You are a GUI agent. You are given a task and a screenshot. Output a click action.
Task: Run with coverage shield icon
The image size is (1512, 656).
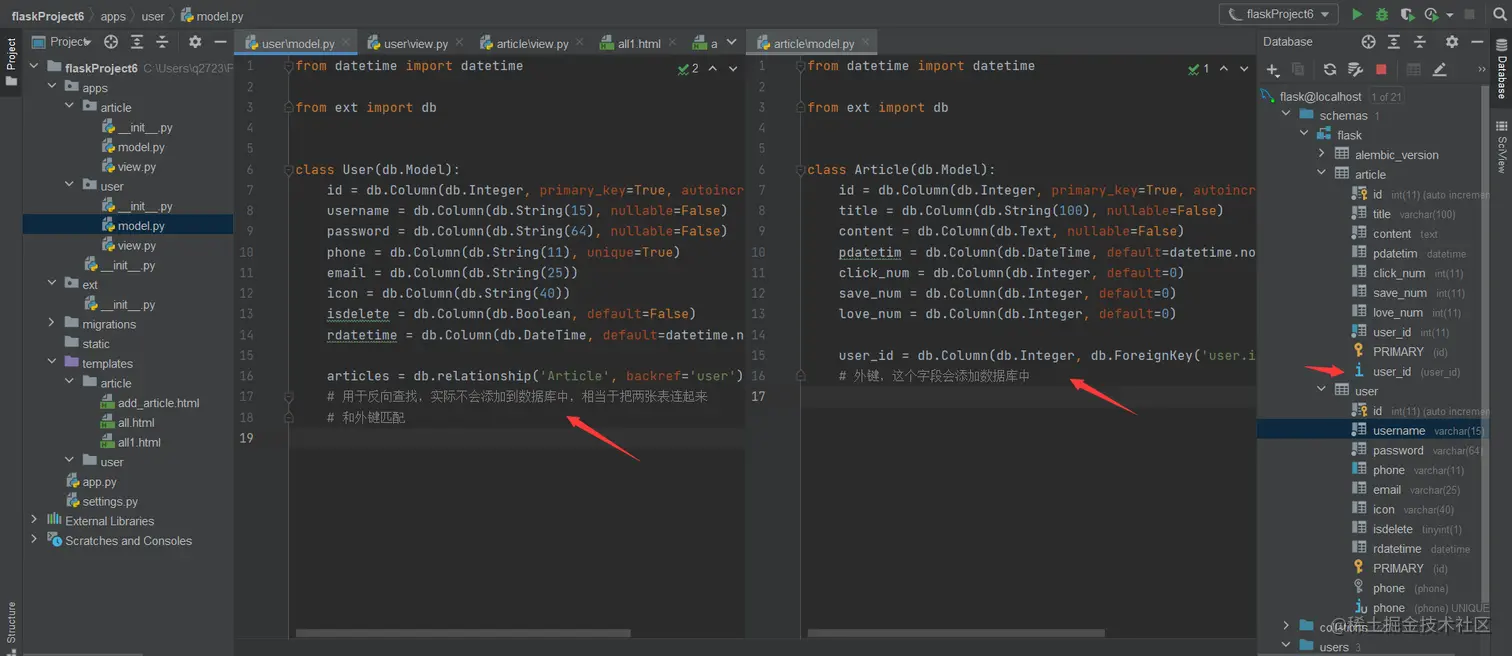[1407, 14]
